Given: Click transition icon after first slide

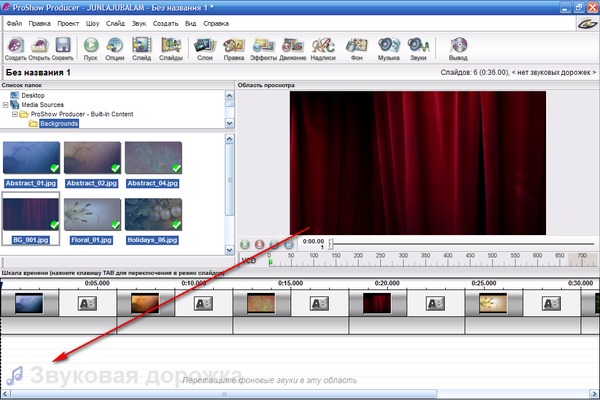Looking at the screenshot, I should (x=87, y=304).
